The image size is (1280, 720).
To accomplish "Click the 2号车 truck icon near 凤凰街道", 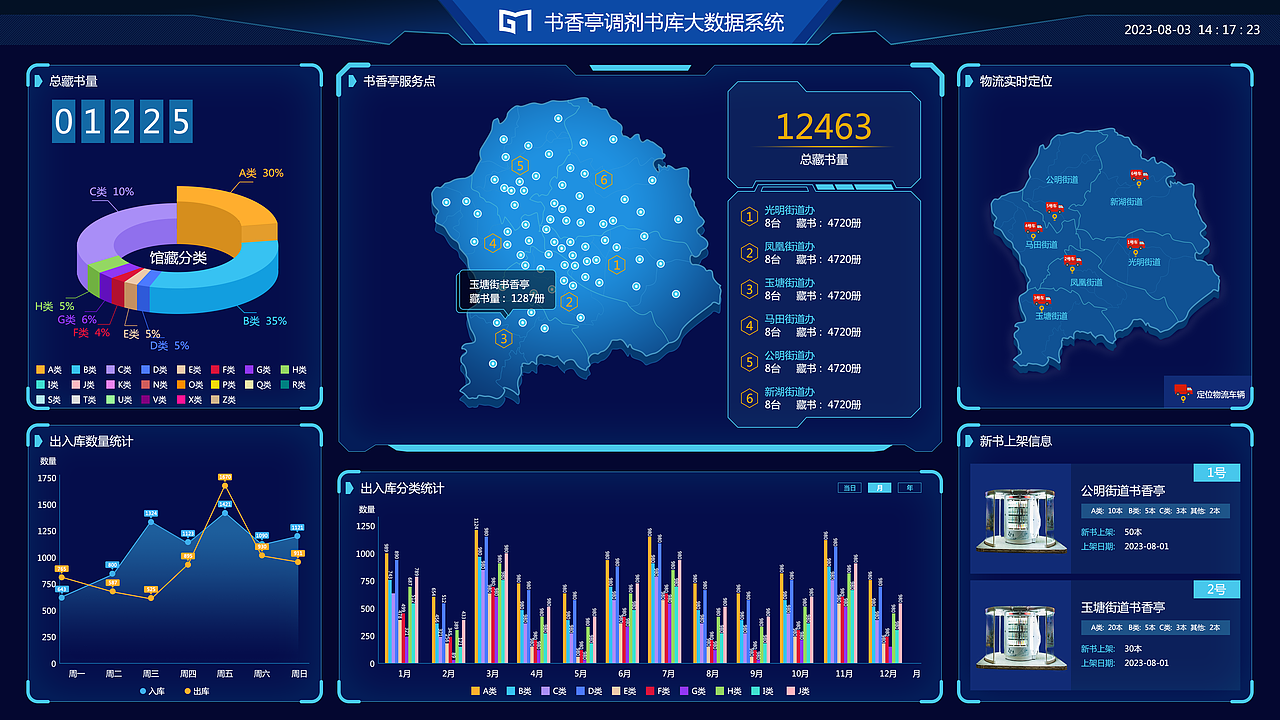I will 1073,261.
